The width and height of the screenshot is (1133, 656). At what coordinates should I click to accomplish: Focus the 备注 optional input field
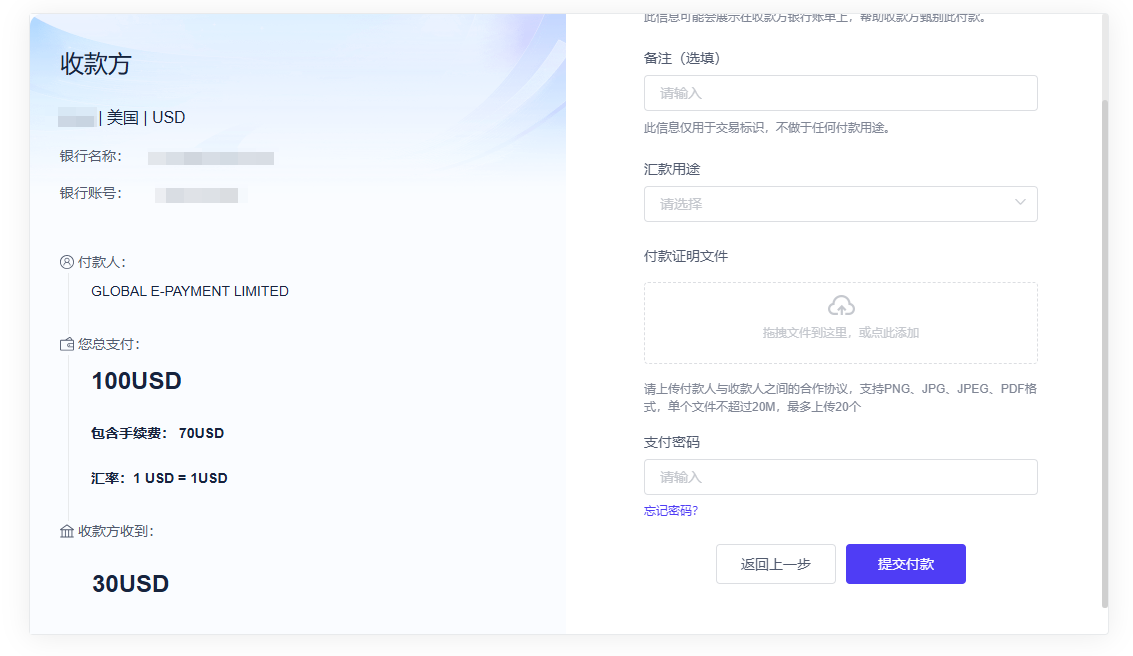[x=840, y=93]
